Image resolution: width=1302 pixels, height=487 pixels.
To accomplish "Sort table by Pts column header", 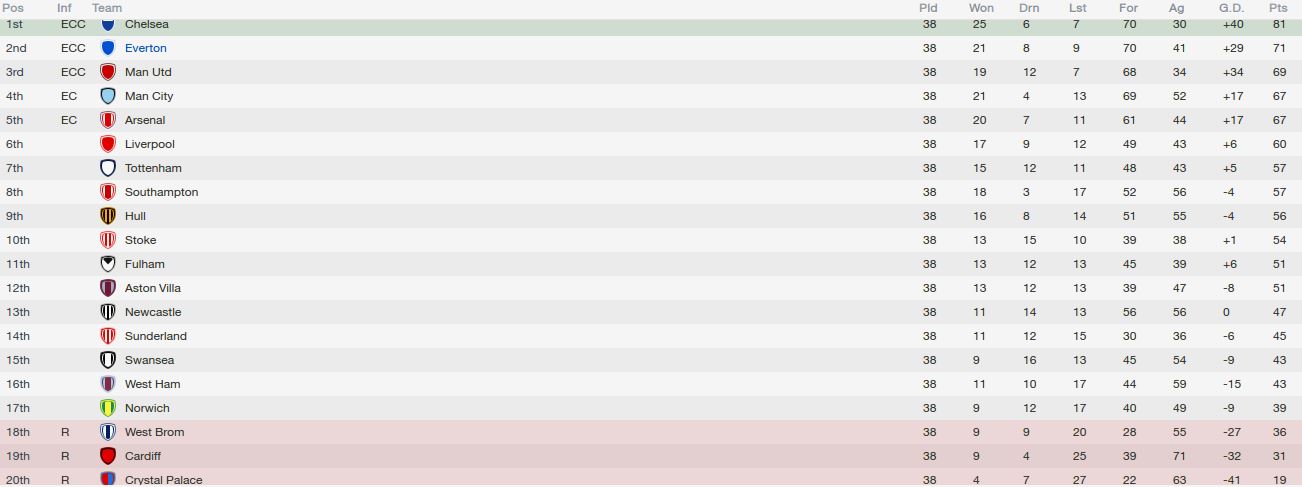I will tap(1278, 8).
